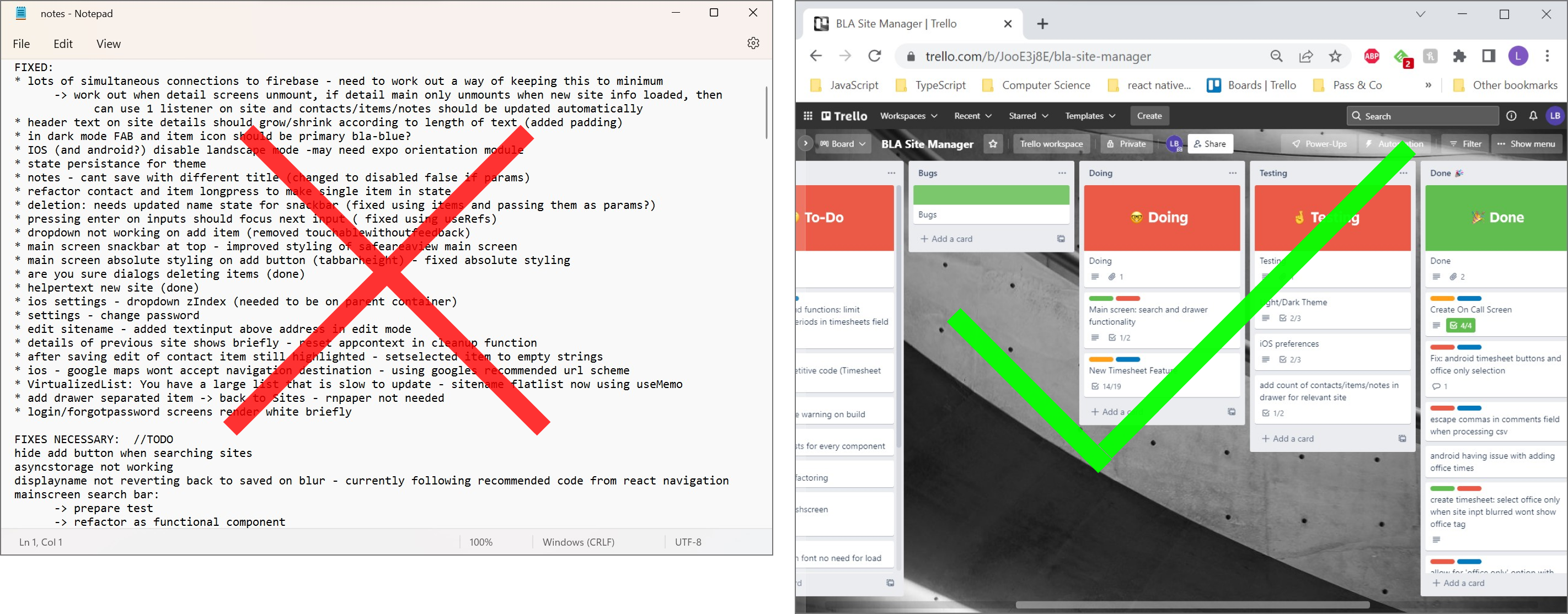Image resolution: width=1568 pixels, height=614 pixels.
Task: Expand the Trello sidebar chevron
Action: (805, 144)
